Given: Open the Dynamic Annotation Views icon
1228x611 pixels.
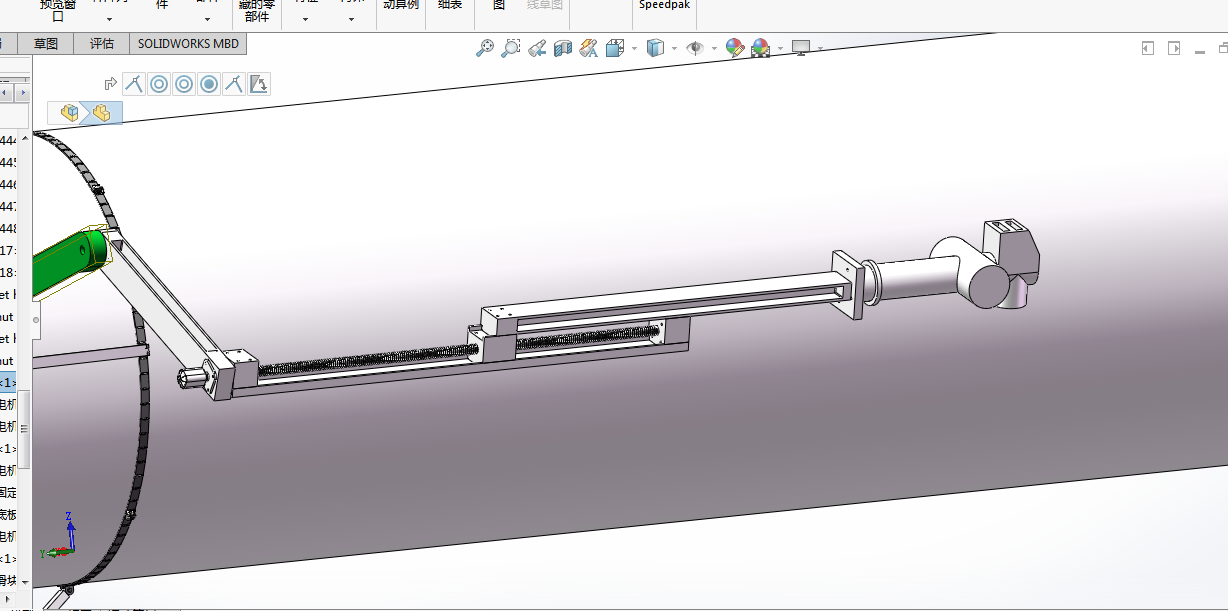Looking at the screenshot, I should tap(588, 48).
